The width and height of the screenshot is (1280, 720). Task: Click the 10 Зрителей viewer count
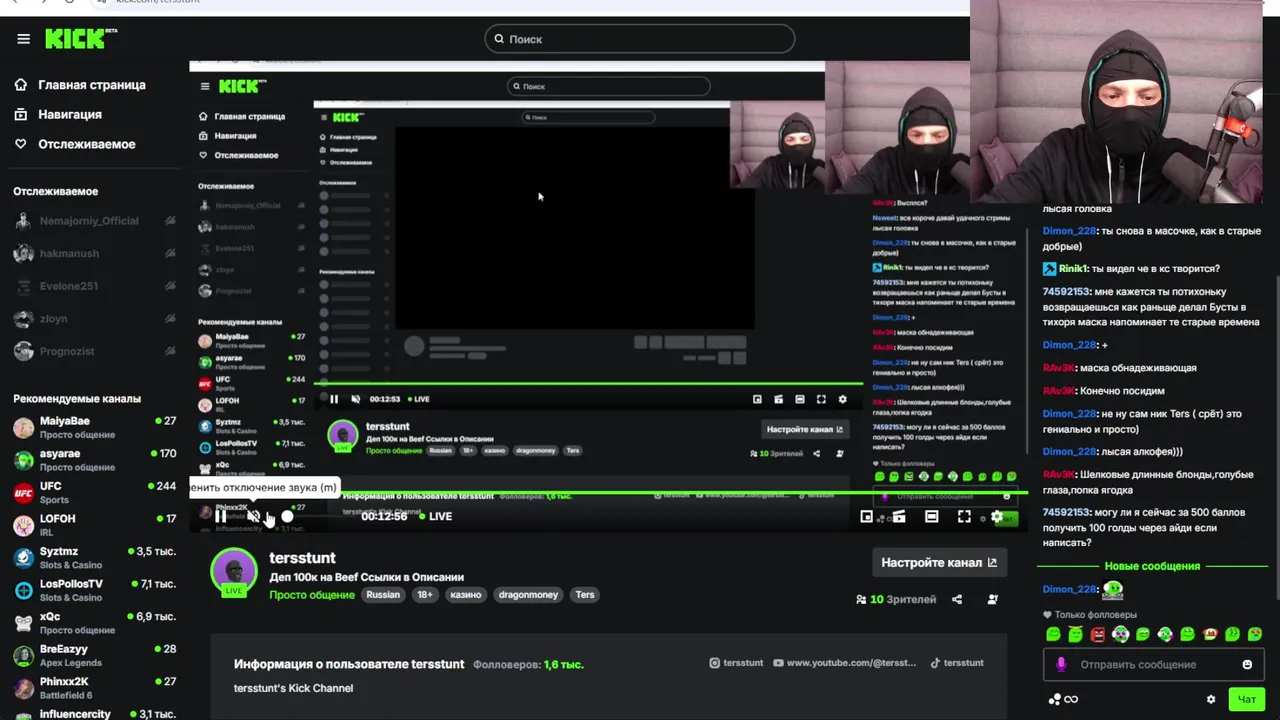coord(896,599)
